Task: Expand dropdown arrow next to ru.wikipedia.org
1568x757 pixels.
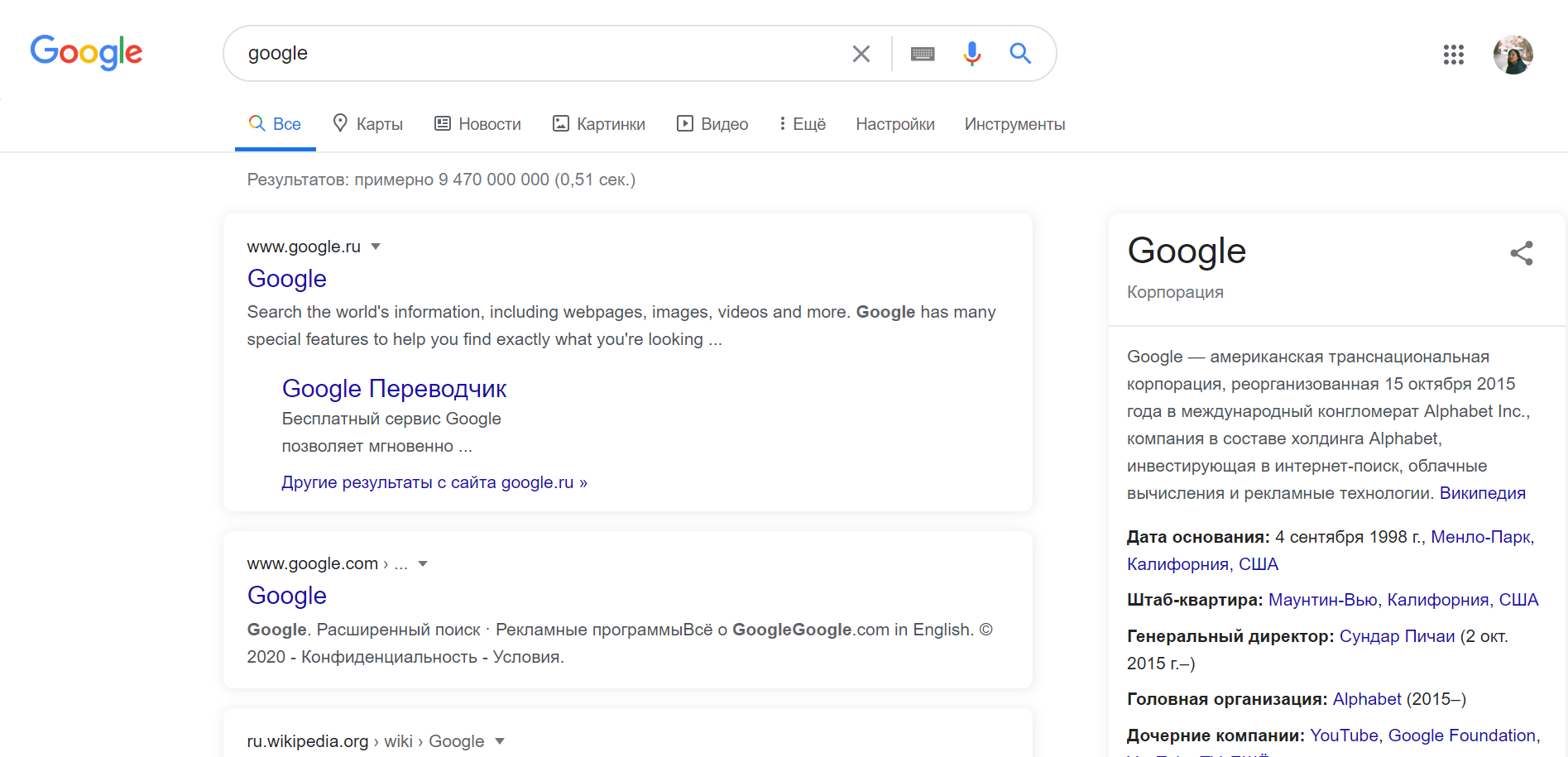Action: [x=500, y=741]
